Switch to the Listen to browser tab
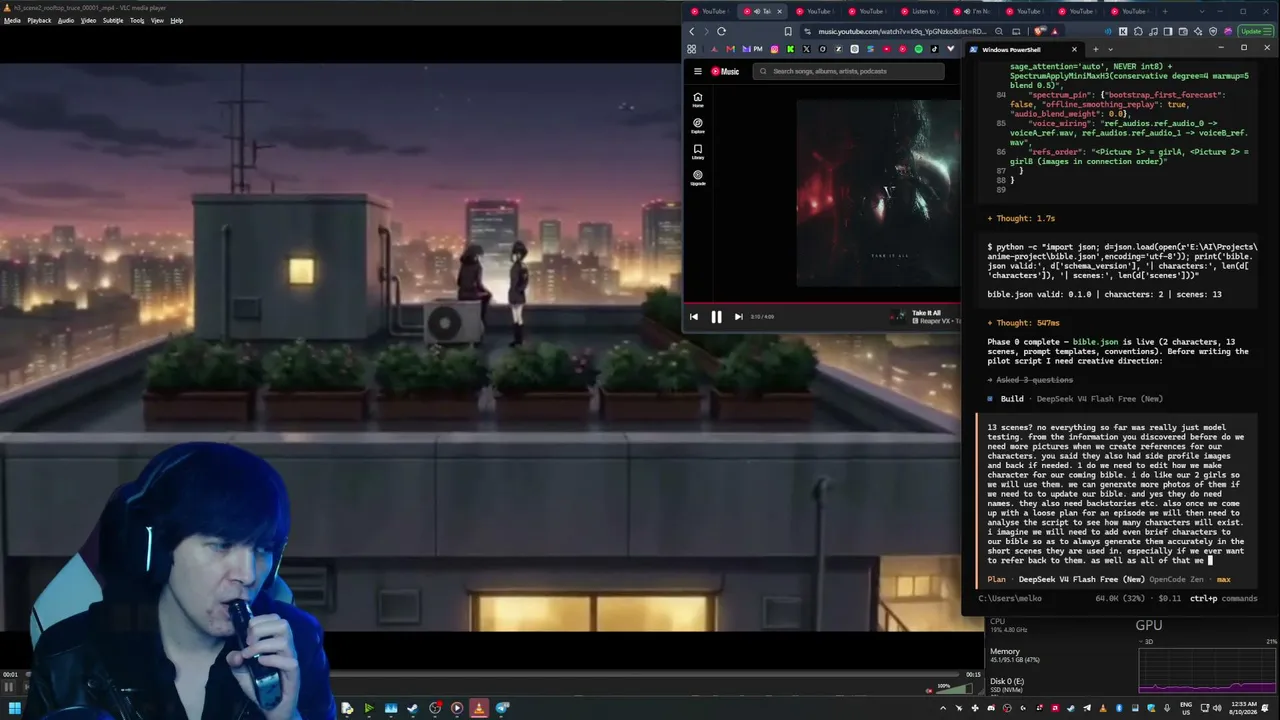The height and width of the screenshot is (720, 1280). [x=918, y=12]
